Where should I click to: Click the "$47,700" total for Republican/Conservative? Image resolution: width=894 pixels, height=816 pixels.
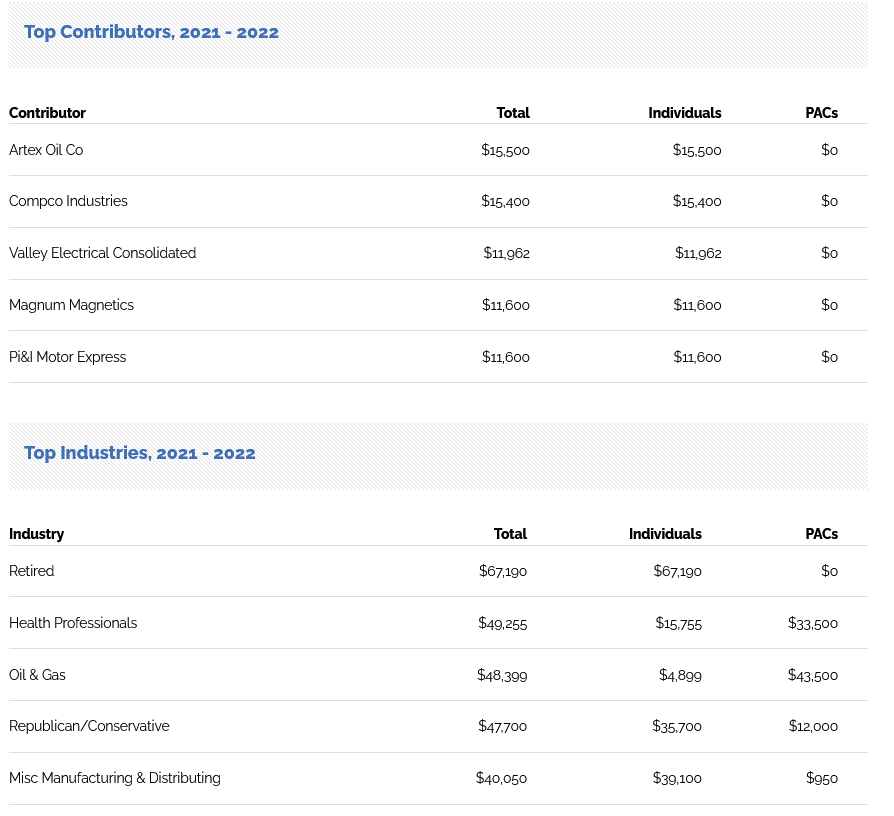tap(503, 726)
